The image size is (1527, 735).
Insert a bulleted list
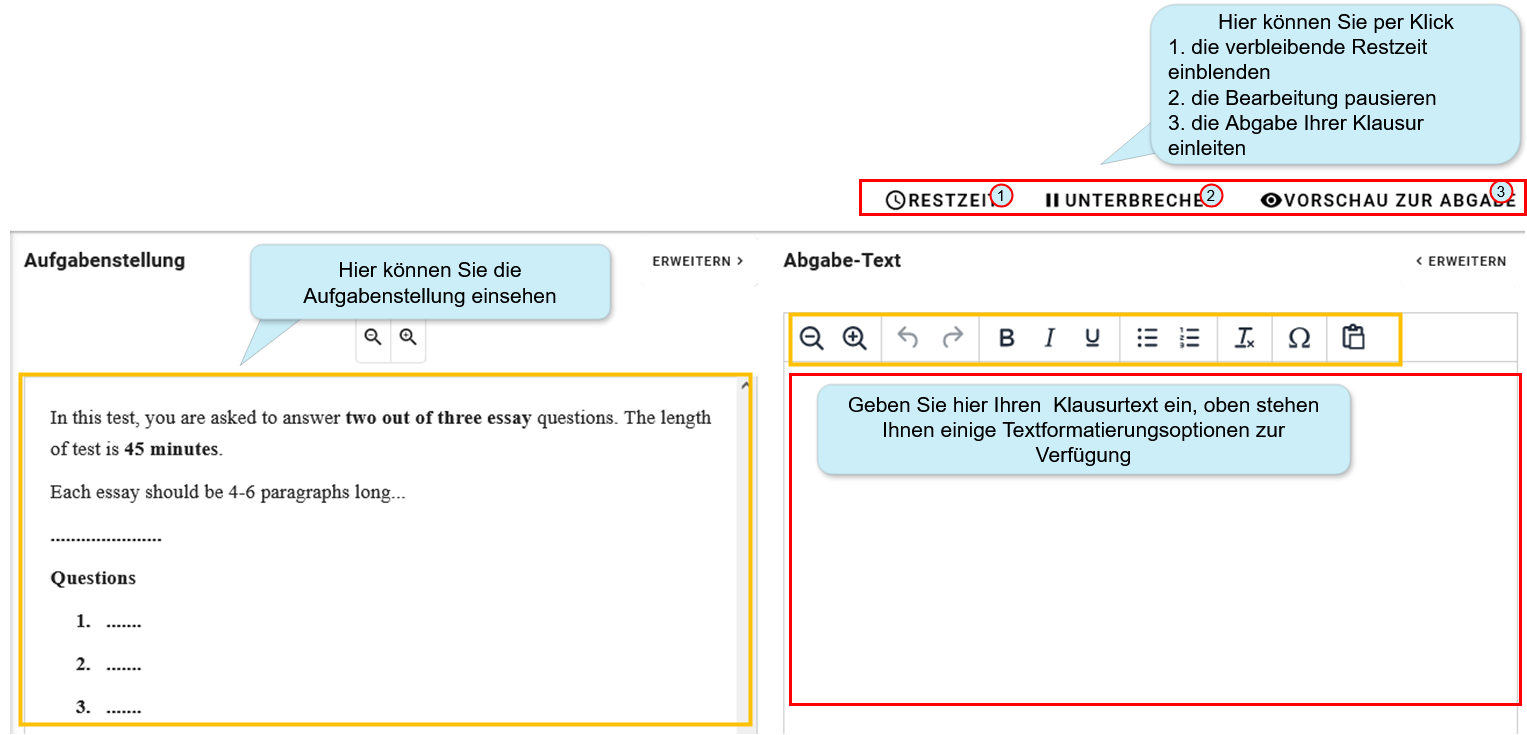pyautogui.click(x=1147, y=338)
